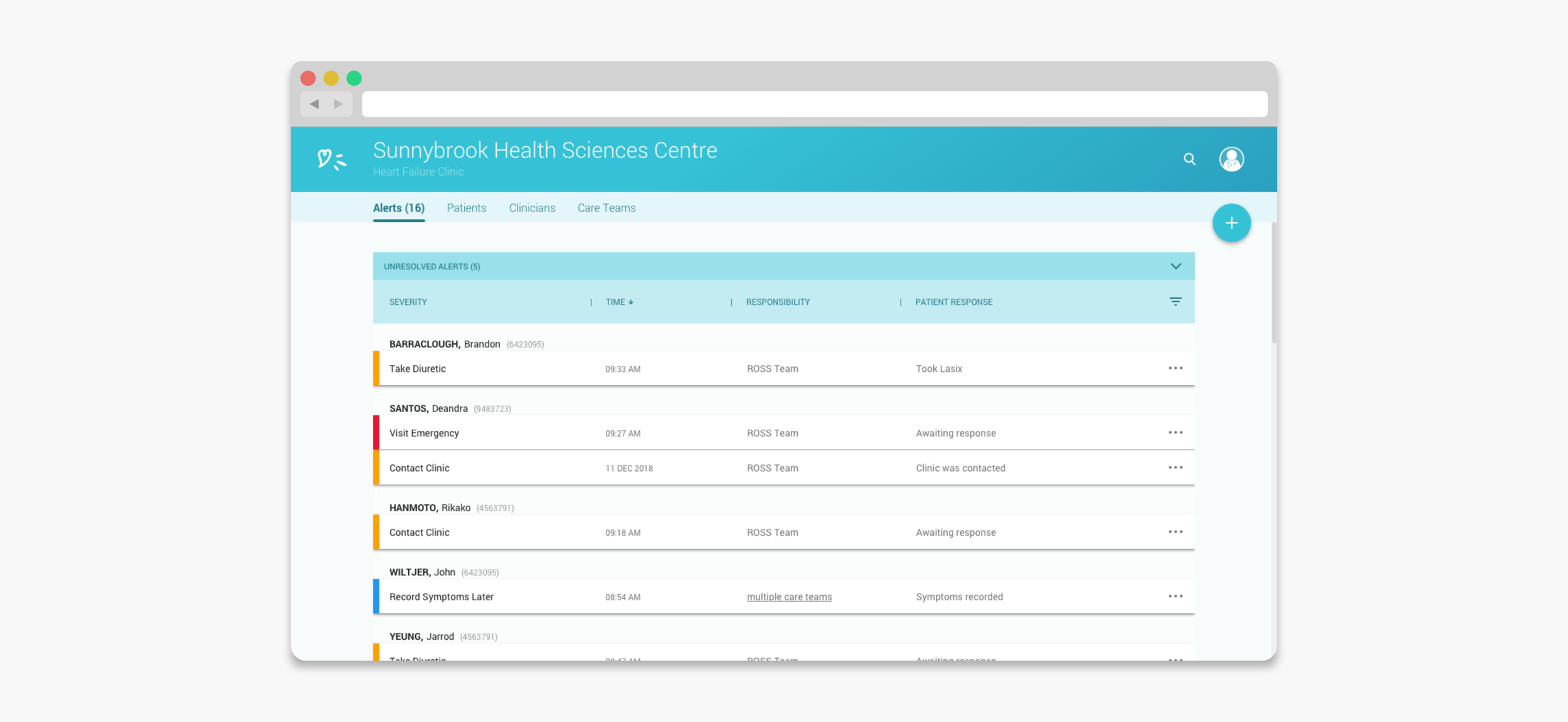Collapse the Unresolved Alerts section chevron
This screenshot has height=722, width=1568.
point(1175,267)
